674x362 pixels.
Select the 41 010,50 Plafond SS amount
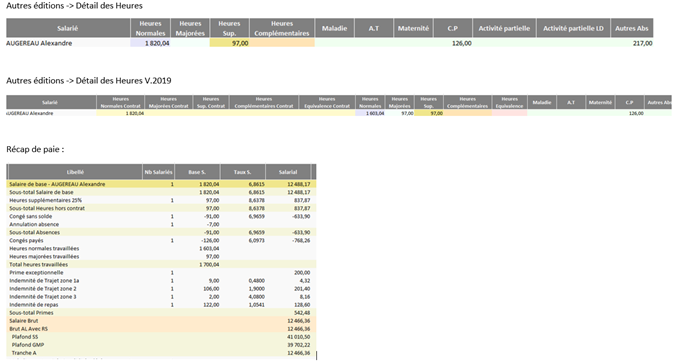click(x=299, y=337)
